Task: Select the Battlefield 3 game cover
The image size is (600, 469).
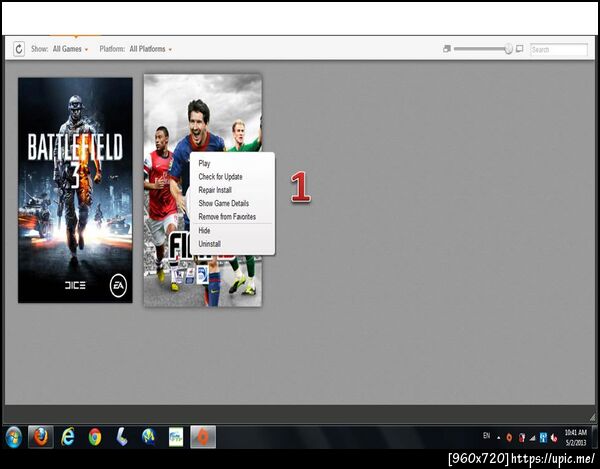Action: click(75, 190)
